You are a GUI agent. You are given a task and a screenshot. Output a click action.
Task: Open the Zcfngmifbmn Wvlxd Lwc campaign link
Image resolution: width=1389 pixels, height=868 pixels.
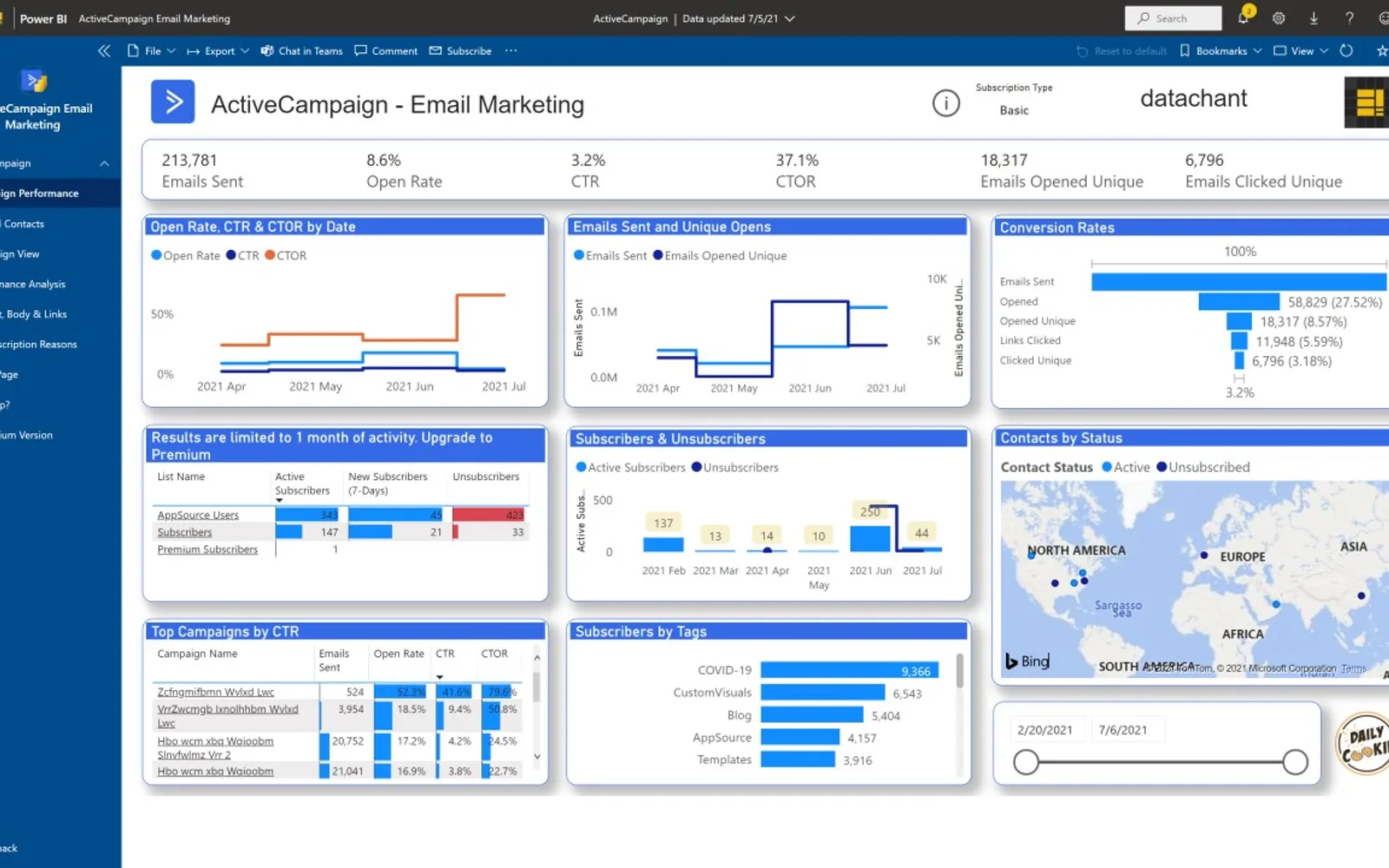click(x=215, y=692)
